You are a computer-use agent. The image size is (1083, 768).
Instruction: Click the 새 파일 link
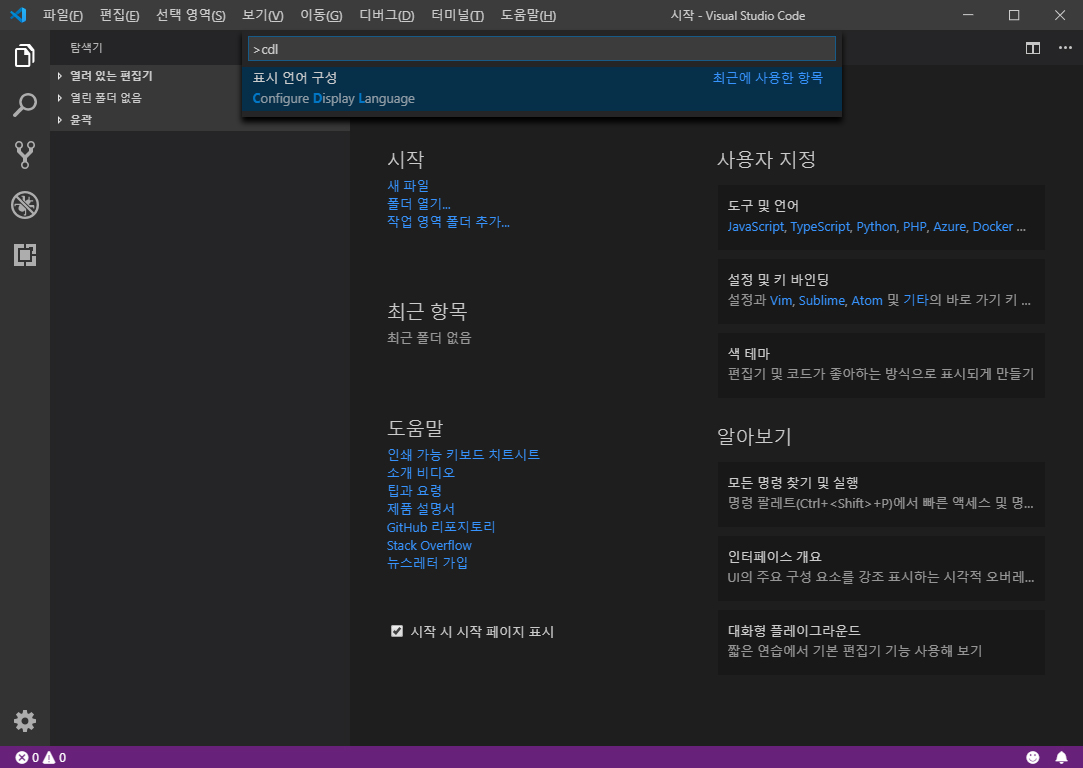click(x=408, y=186)
